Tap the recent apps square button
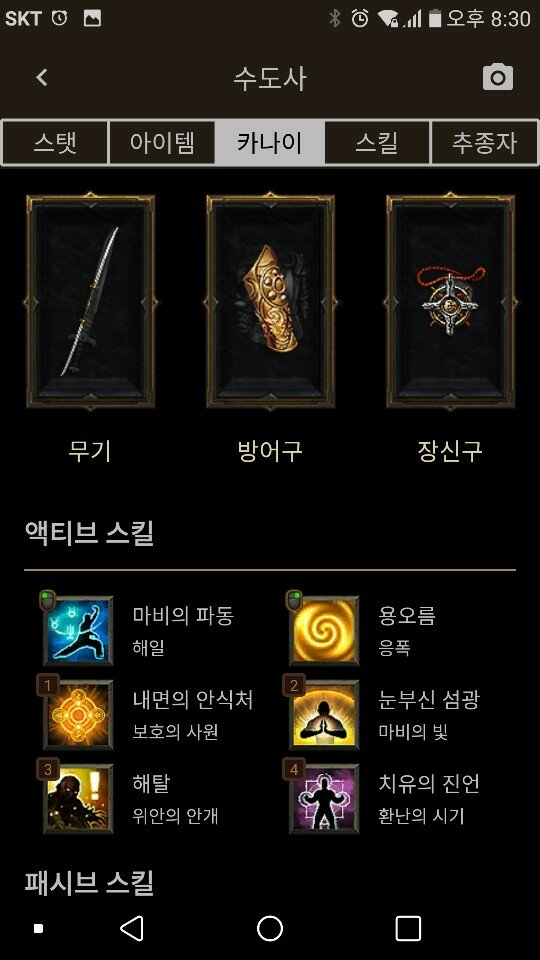 (408, 928)
